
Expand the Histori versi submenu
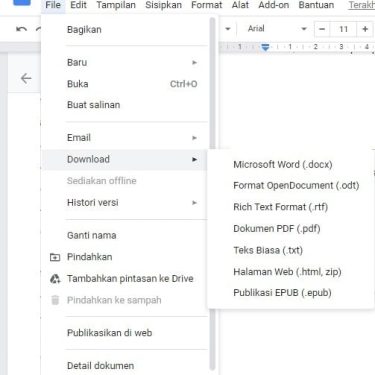[x=125, y=202]
